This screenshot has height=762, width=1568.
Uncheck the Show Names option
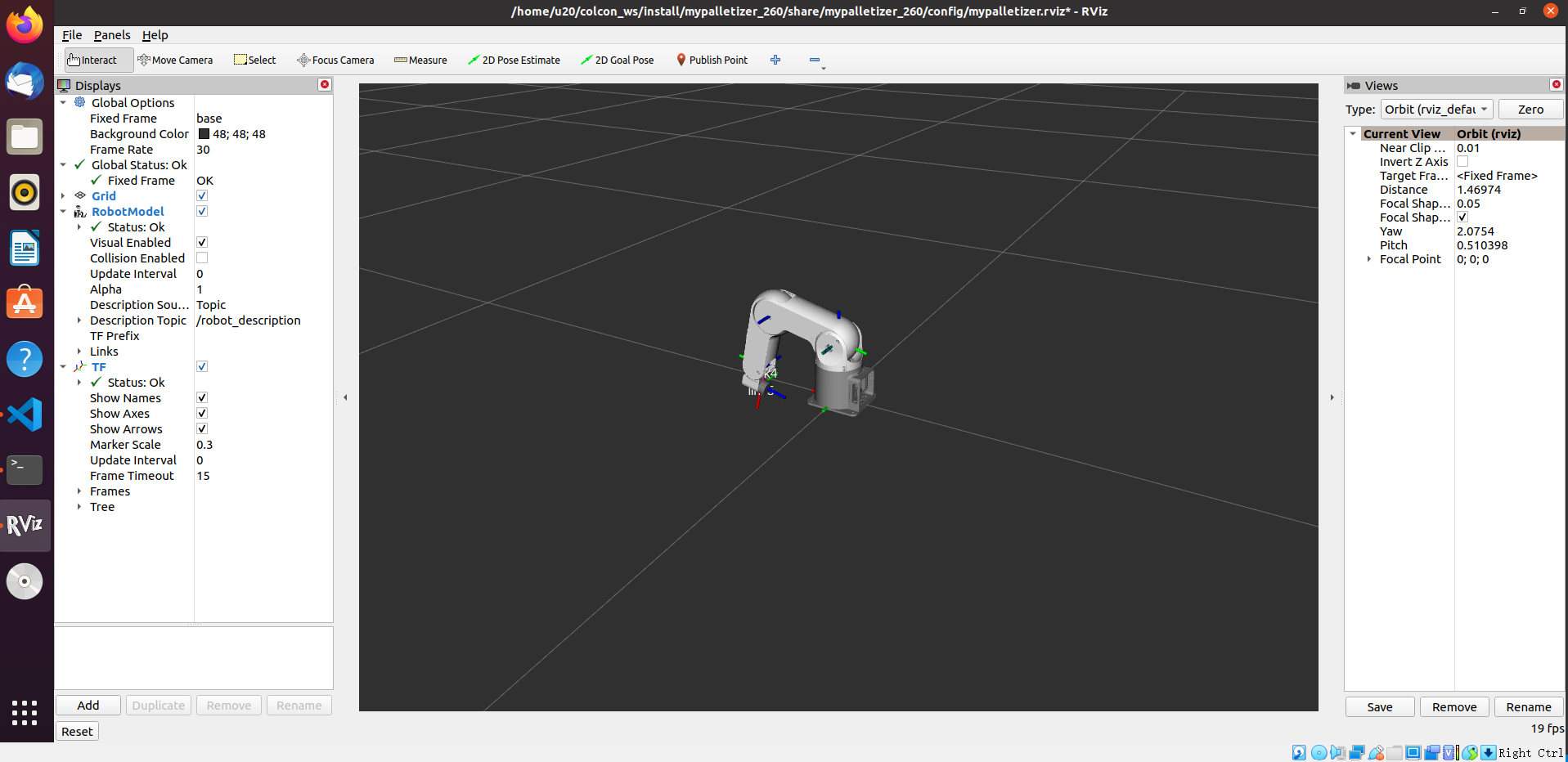pos(202,398)
